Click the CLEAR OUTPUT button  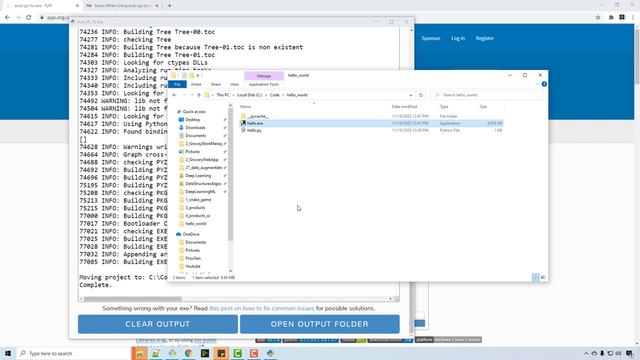point(158,324)
